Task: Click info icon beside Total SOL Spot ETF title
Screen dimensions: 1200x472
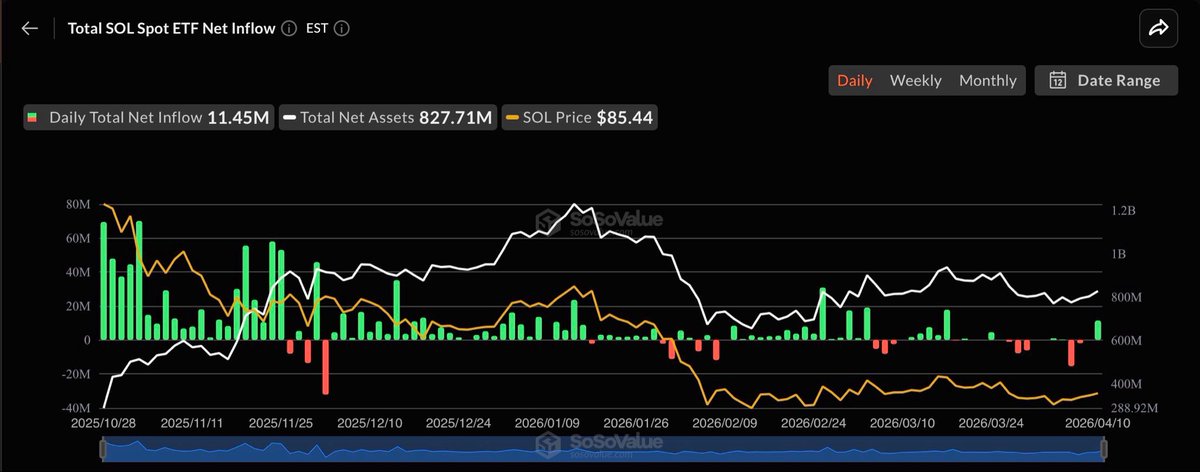Action: 289,29
